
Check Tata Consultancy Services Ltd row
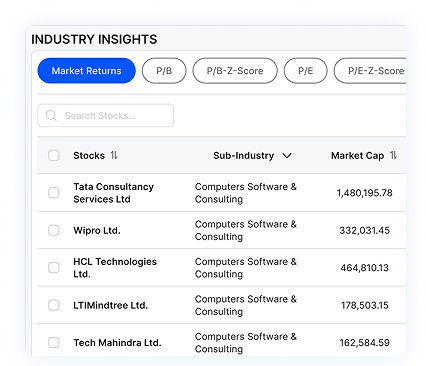[54, 193]
